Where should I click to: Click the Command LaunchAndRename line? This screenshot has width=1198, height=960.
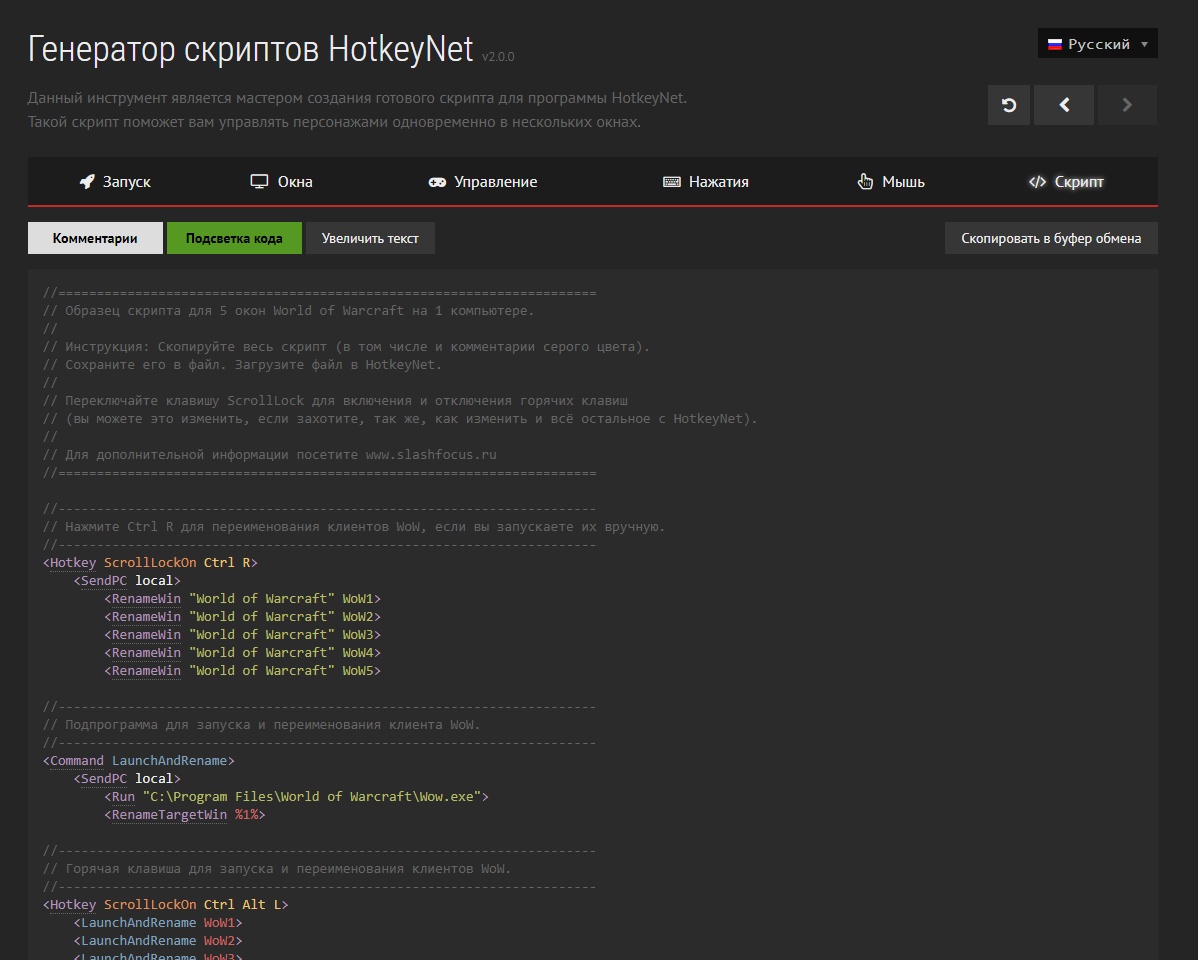click(x=139, y=761)
